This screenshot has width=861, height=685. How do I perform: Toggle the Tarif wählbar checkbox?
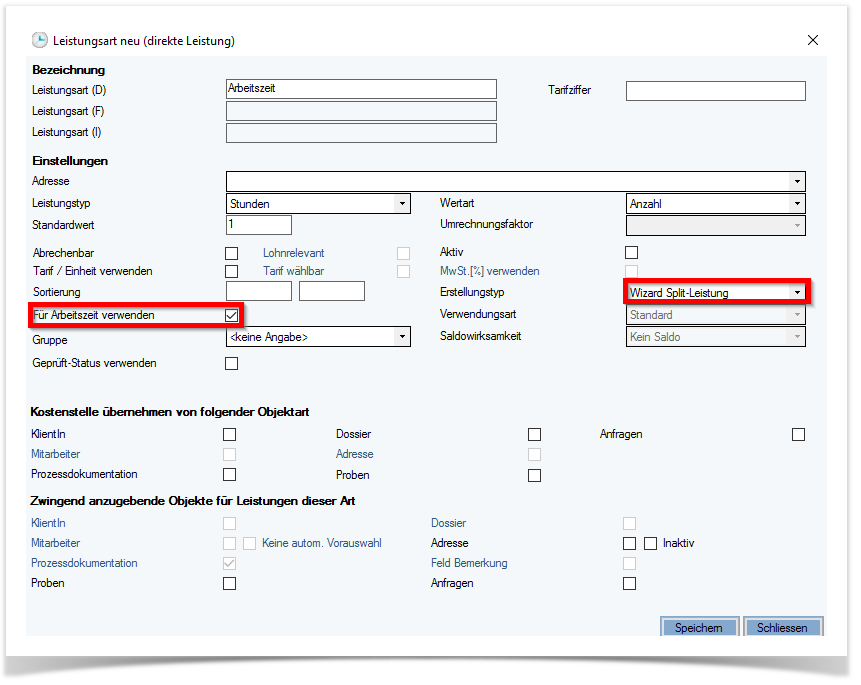point(404,271)
